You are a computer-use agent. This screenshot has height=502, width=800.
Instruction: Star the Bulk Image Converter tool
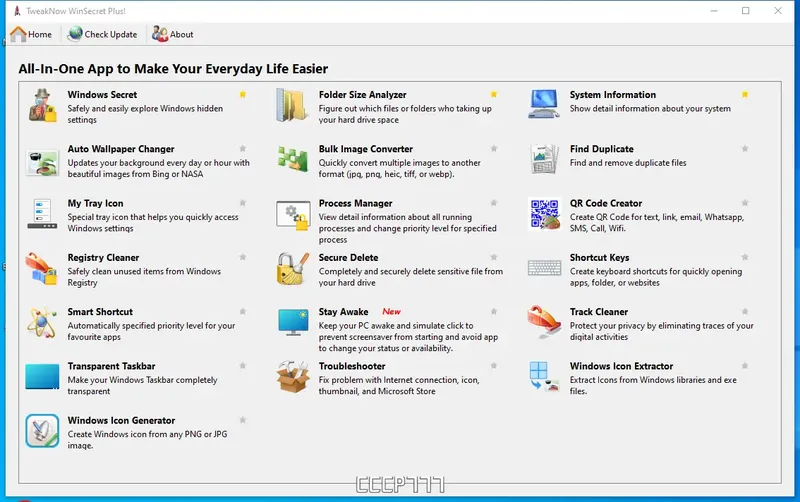point(494,148)
